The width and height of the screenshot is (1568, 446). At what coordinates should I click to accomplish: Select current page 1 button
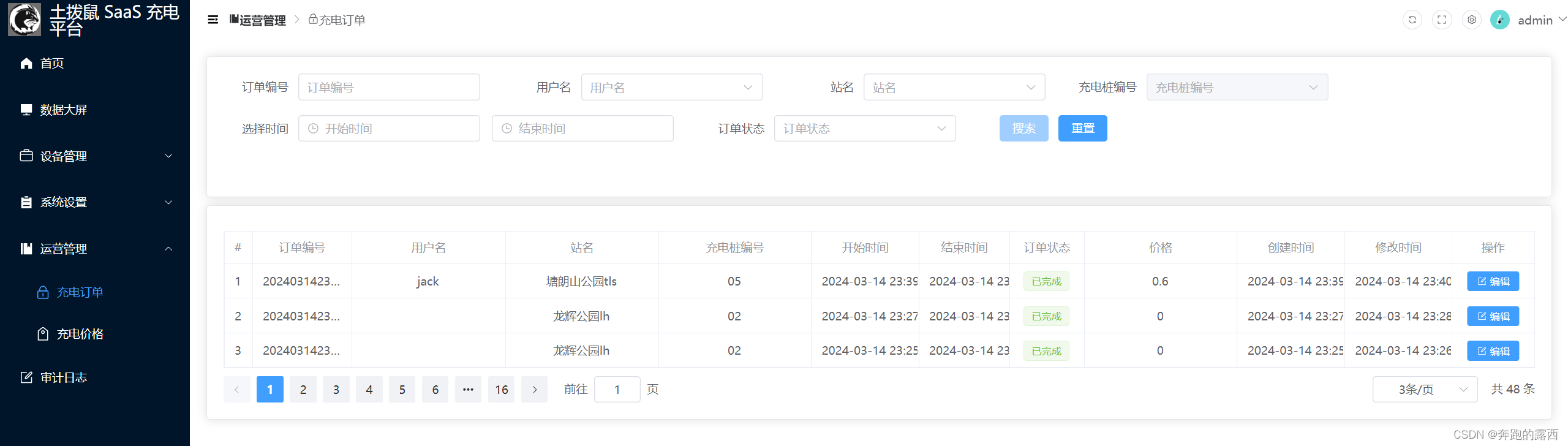[x=270, y=390]
